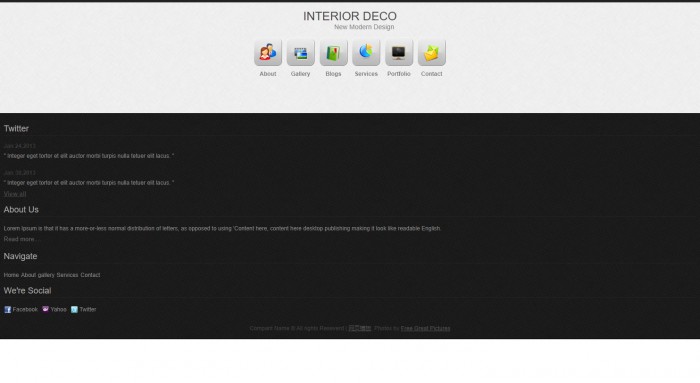Select About in the Navigate links
Screen dimensions: 700x383
[28, 275]
